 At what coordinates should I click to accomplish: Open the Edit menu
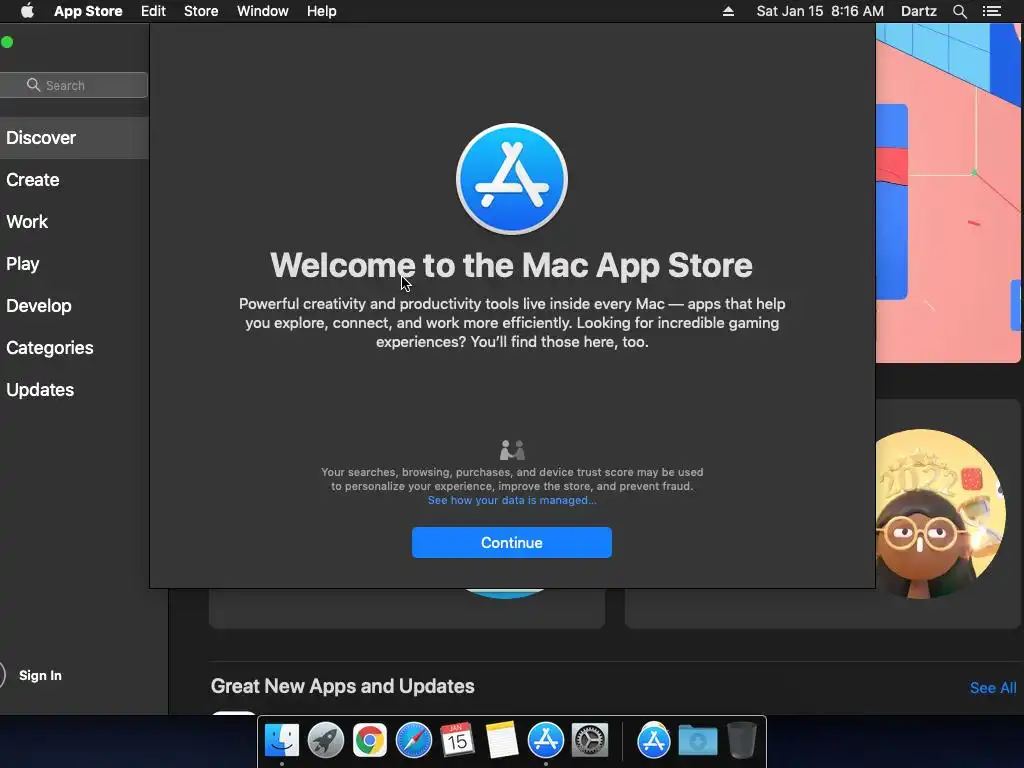coord(153,11)
